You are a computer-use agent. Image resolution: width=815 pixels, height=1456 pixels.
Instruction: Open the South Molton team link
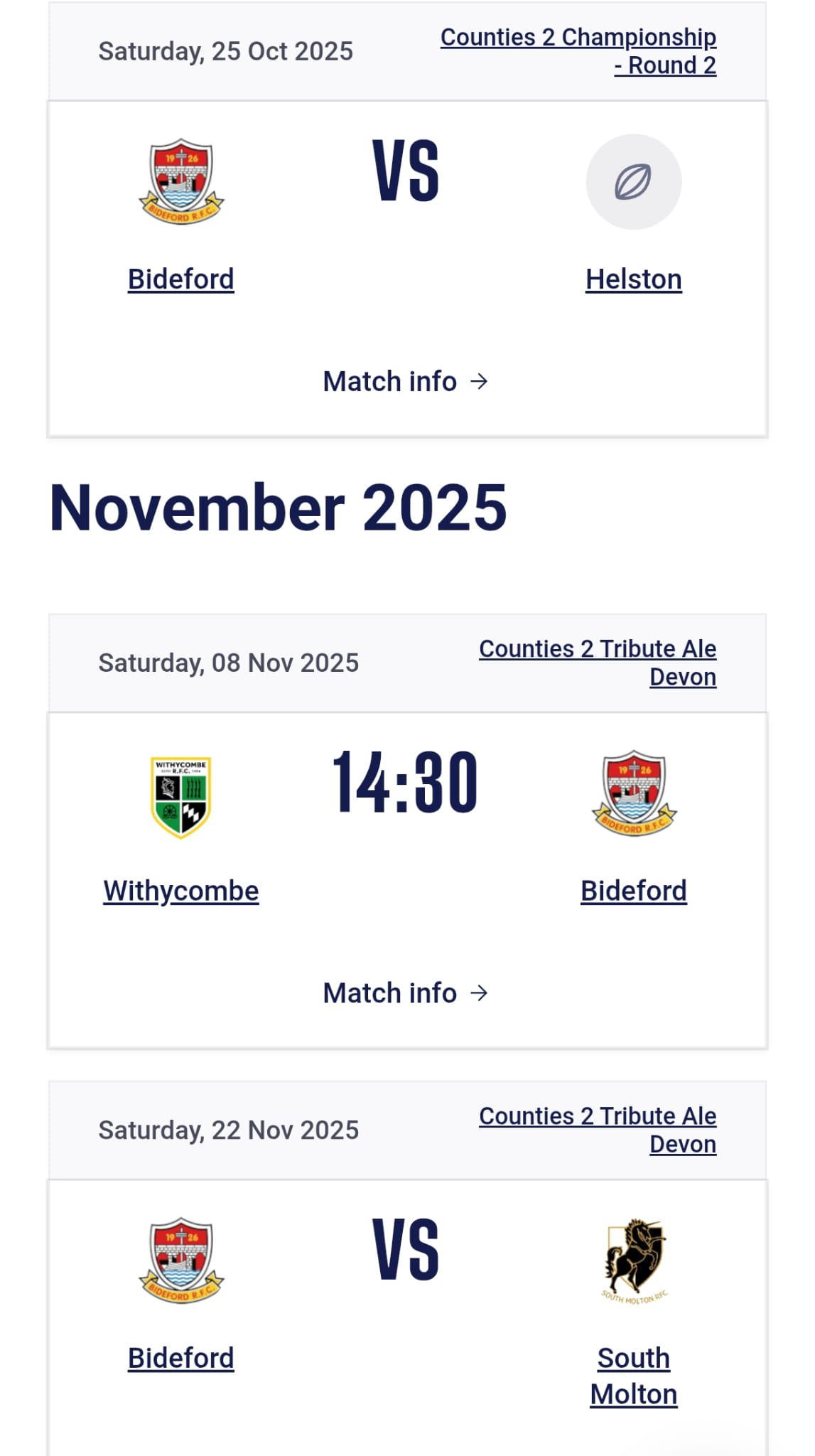coord(633,1376)
